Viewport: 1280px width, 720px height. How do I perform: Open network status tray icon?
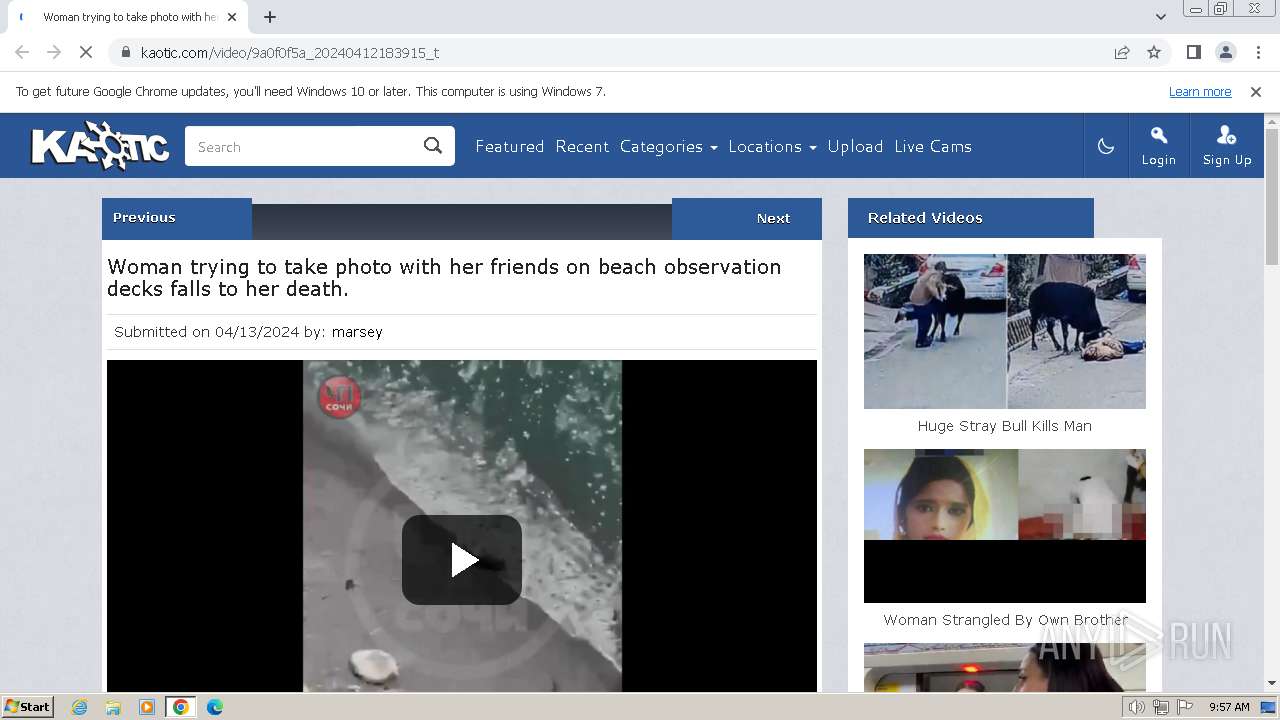point(1161,707)
